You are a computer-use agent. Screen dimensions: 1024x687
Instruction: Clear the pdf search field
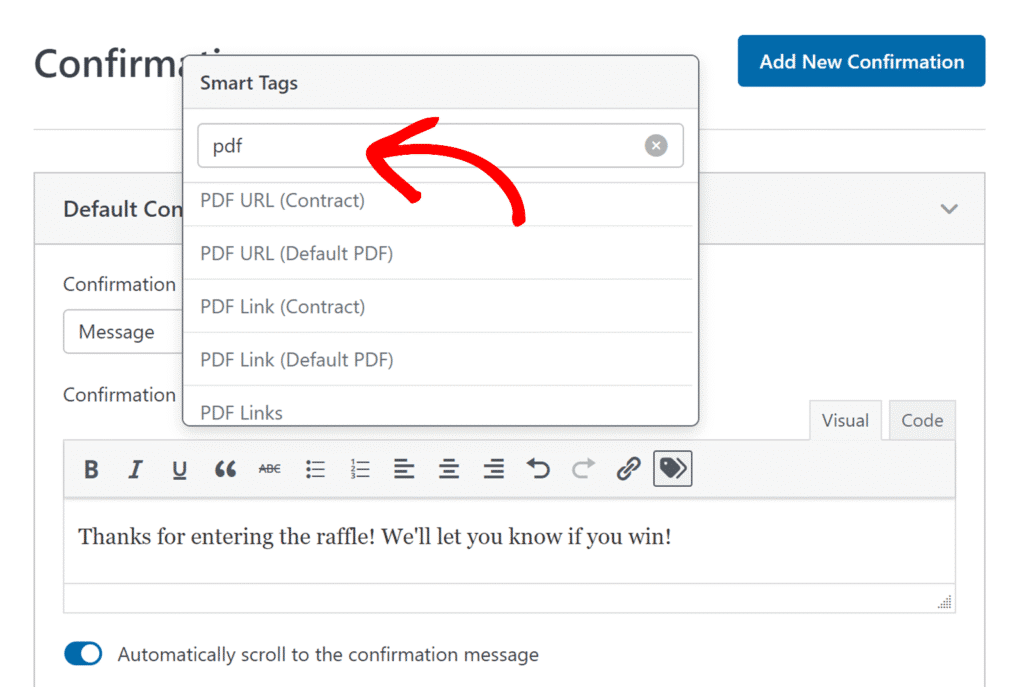pyautogui.click(x=656, y=145)
